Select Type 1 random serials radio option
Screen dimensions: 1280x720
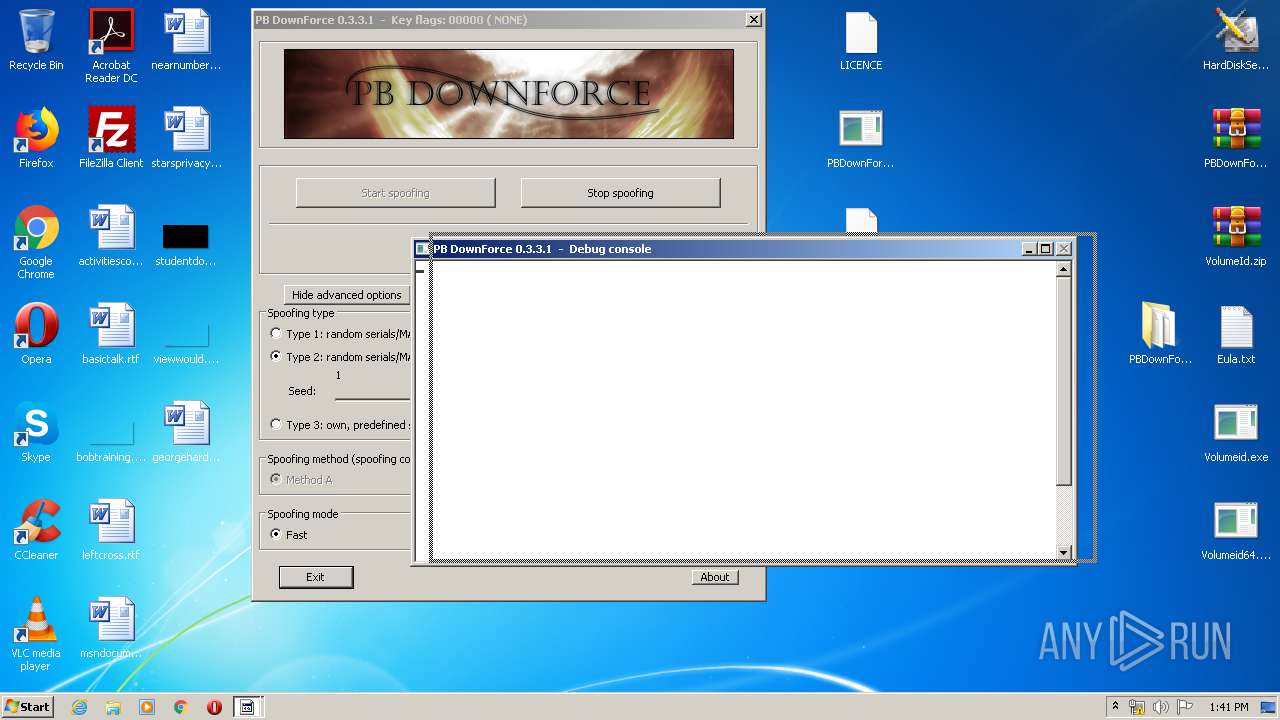pyautogui.click(x=276, y=334)
